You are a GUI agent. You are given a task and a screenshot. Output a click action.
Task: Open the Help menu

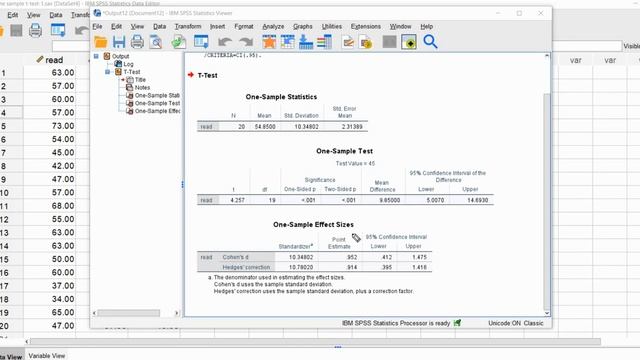pos(427,26)
